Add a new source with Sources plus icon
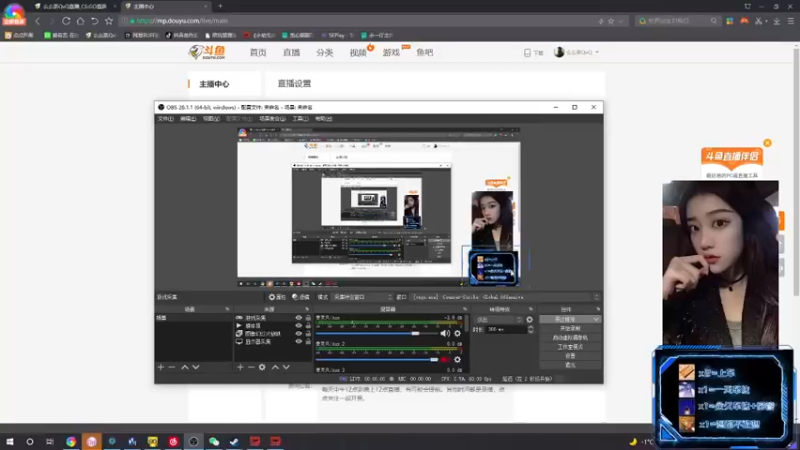This screenshot has height=450, width=800. click(x=240, y=367)
